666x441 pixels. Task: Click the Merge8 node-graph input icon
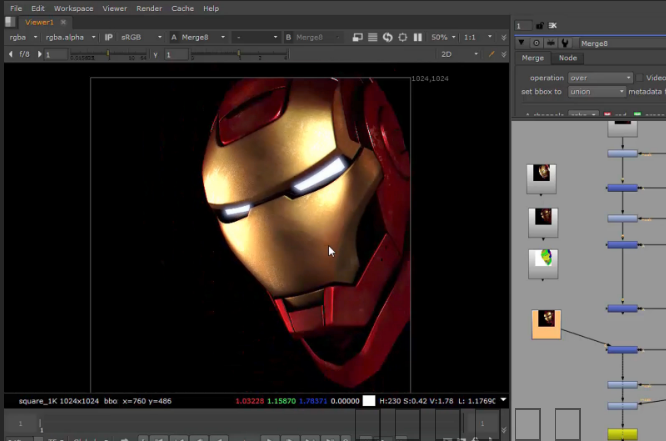(551, 43)
